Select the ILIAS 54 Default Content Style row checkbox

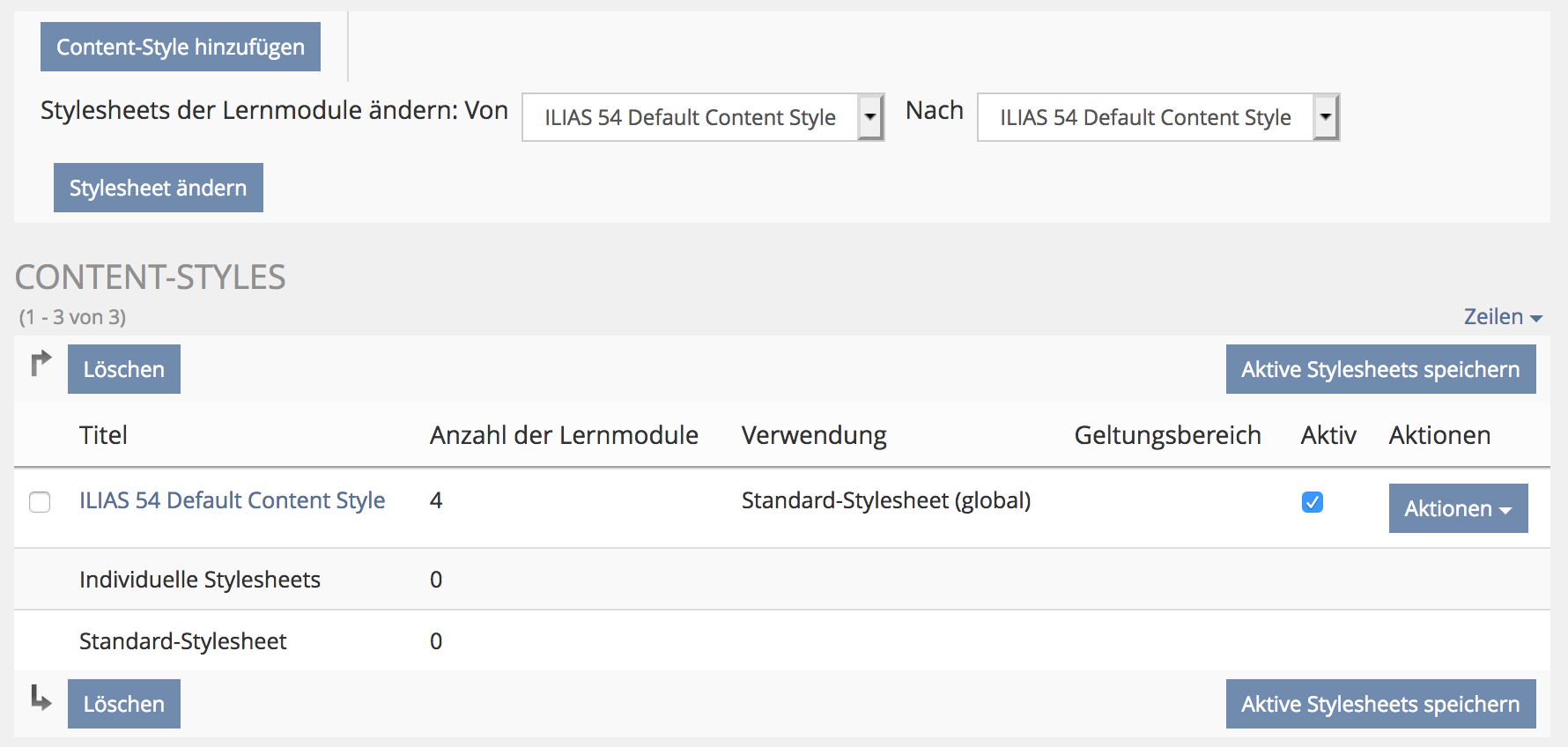point(40,502)
